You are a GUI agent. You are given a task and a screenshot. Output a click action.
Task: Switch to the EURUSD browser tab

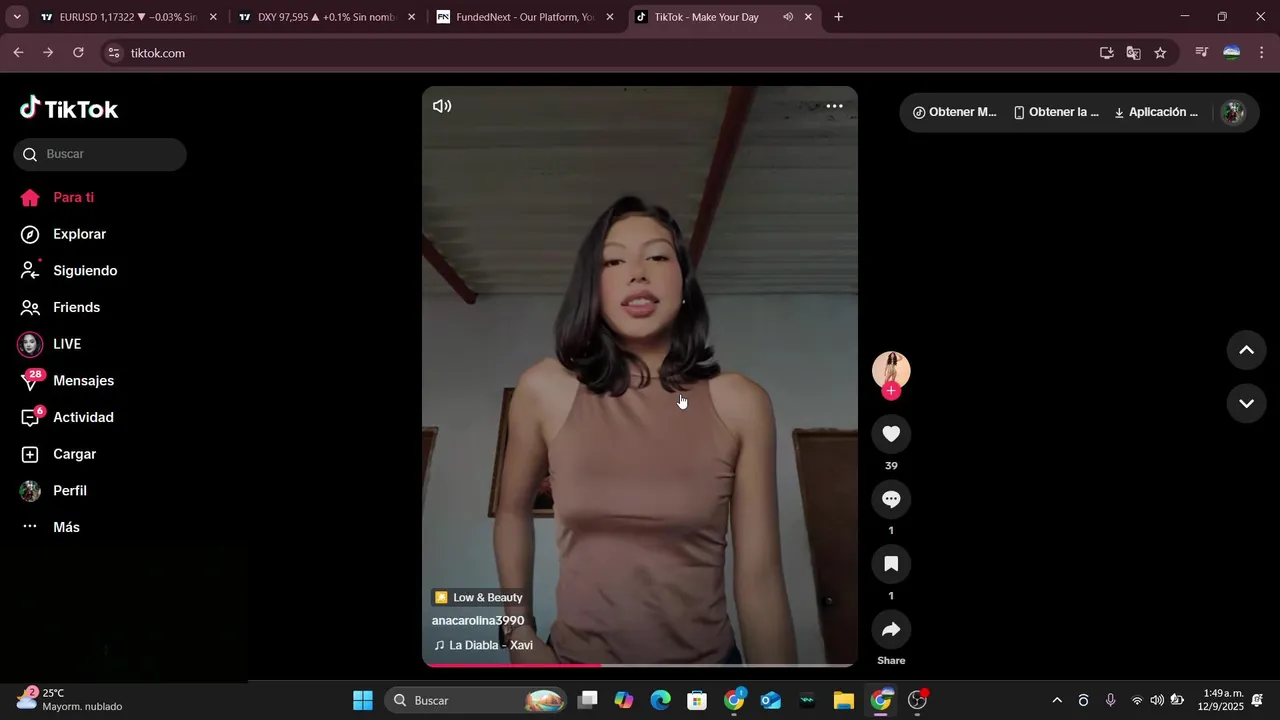pyautogui.click(x=128, y=17)
